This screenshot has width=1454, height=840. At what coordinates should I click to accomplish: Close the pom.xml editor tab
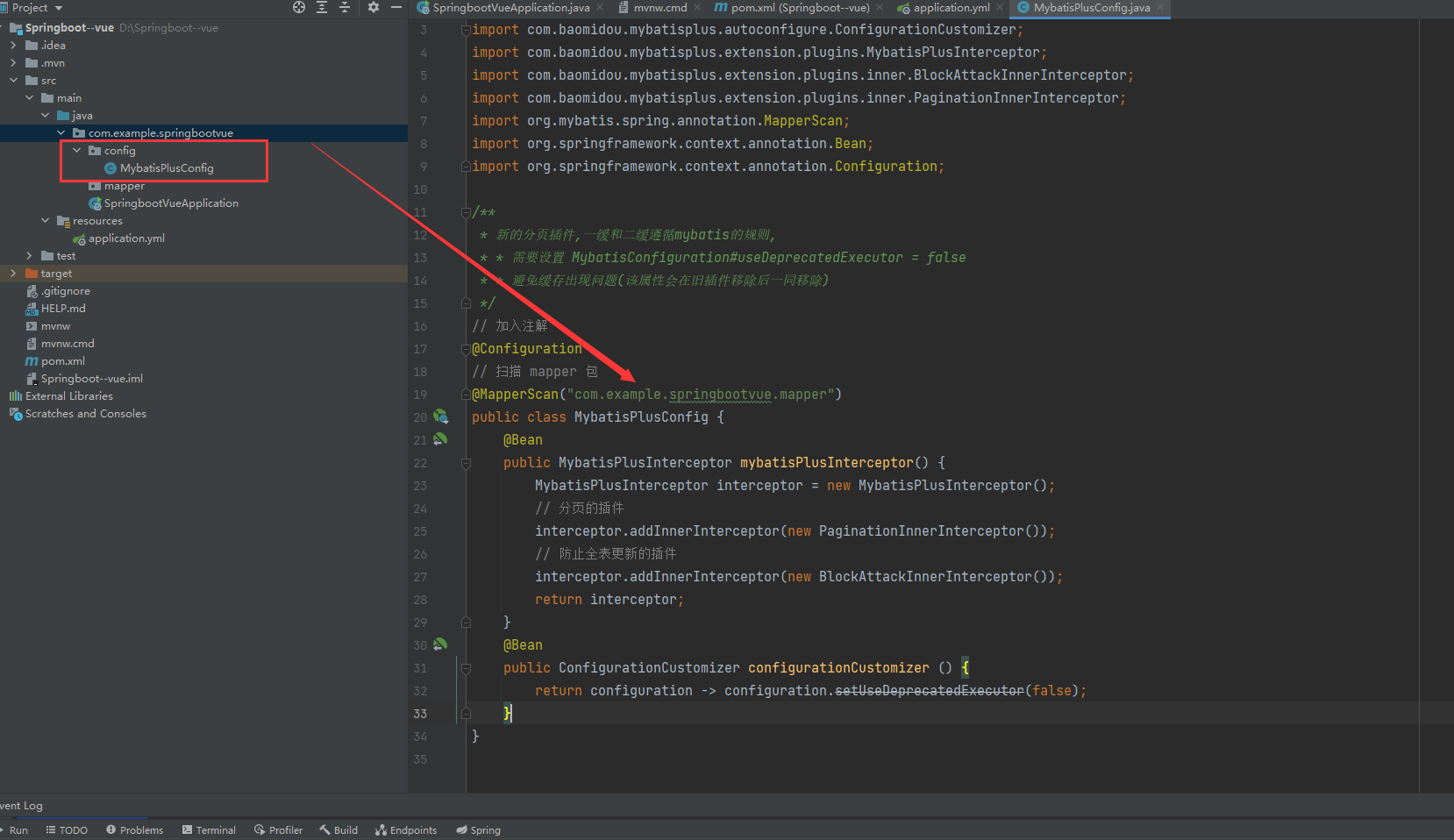coord(880,7)
